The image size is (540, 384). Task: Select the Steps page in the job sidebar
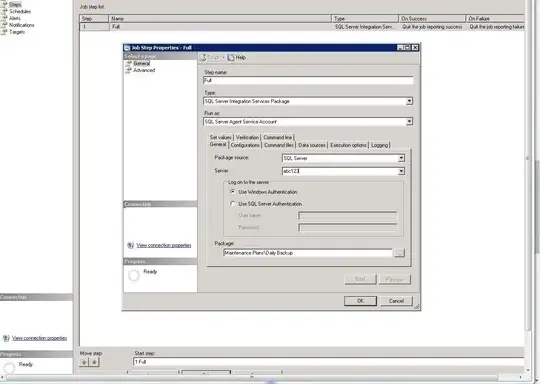[15, 4]
